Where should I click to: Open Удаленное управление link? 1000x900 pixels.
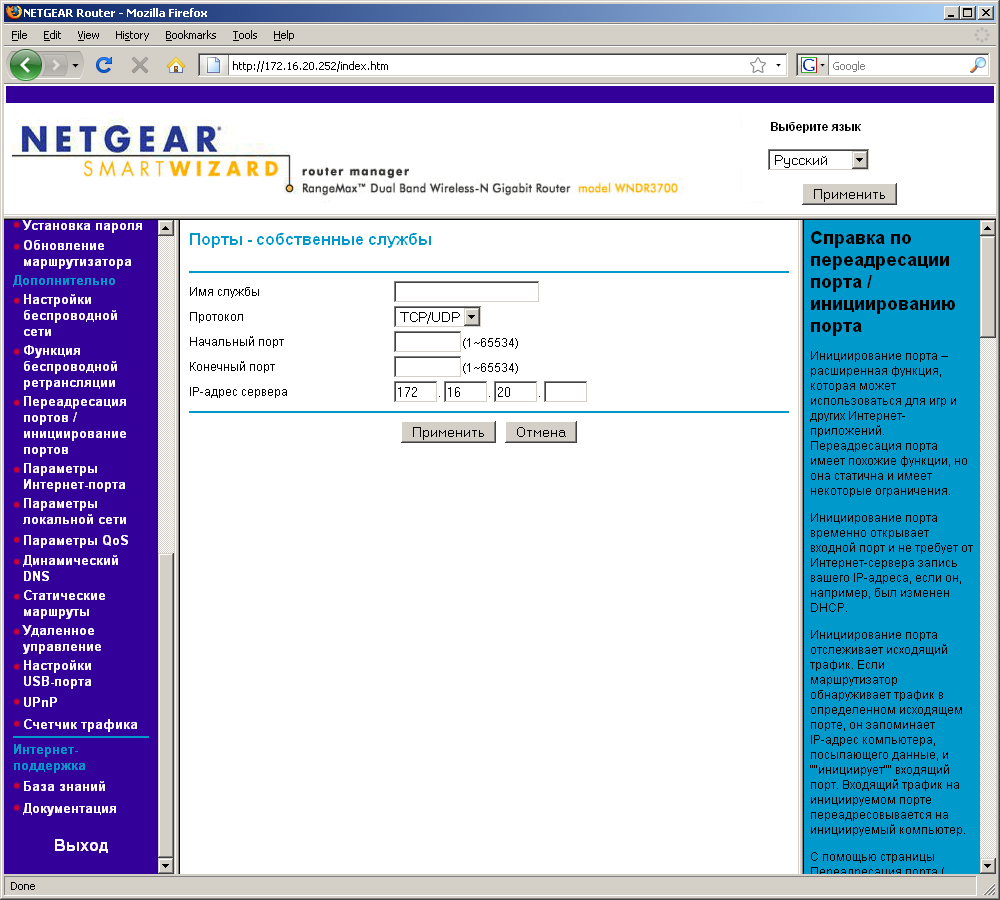(62, 638)
